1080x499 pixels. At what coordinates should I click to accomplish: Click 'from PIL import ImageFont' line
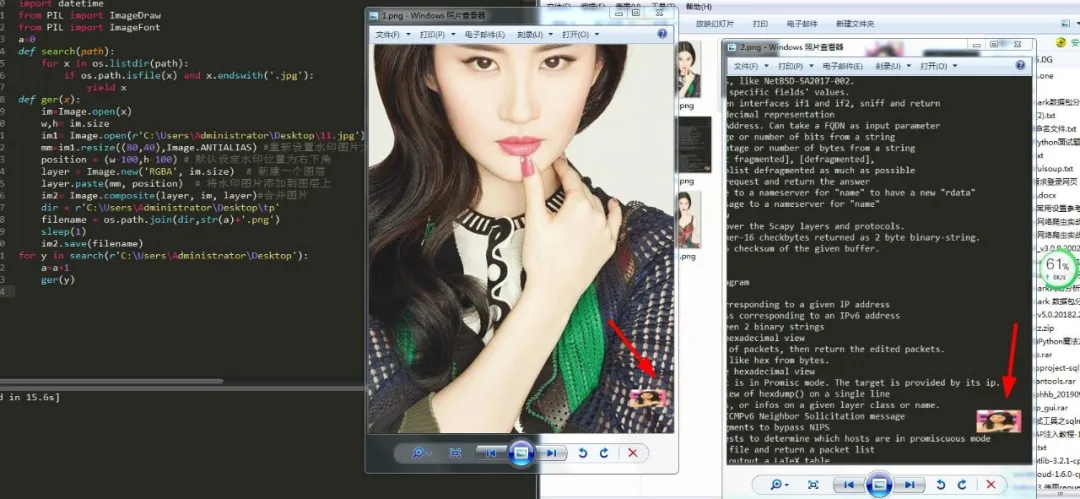pyautogui.click(x=89, y=28)
